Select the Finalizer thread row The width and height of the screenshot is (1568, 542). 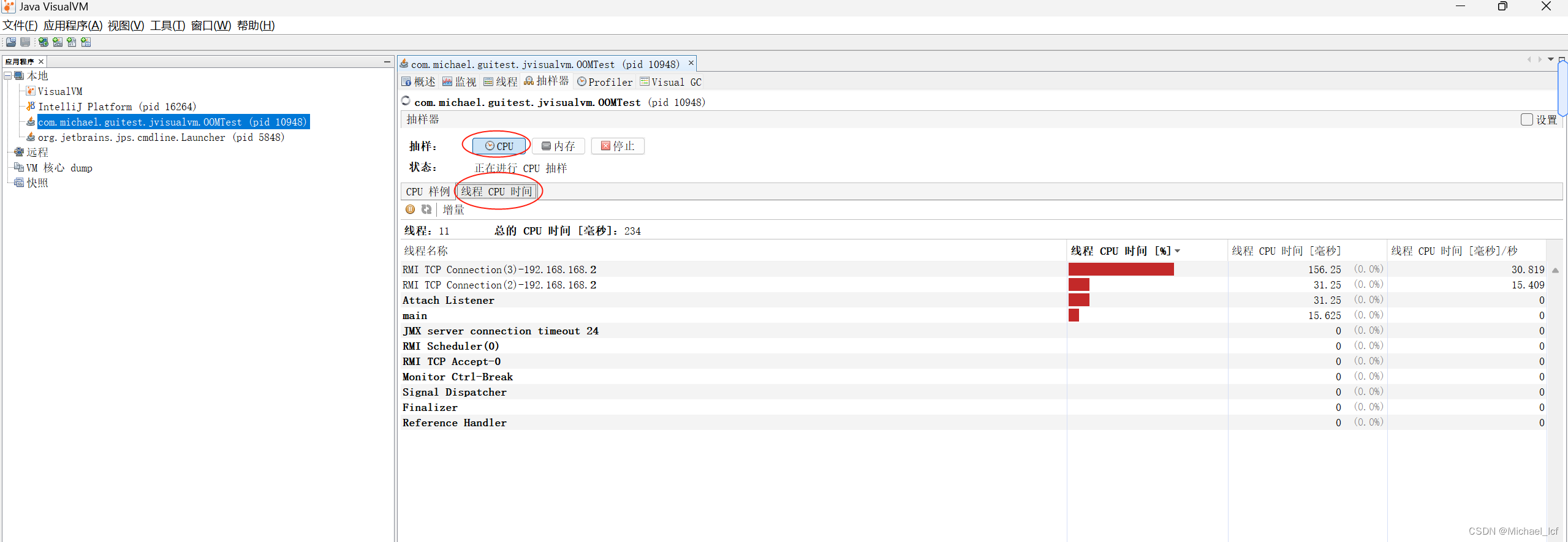pyautogui.click(x=973, y=407)
